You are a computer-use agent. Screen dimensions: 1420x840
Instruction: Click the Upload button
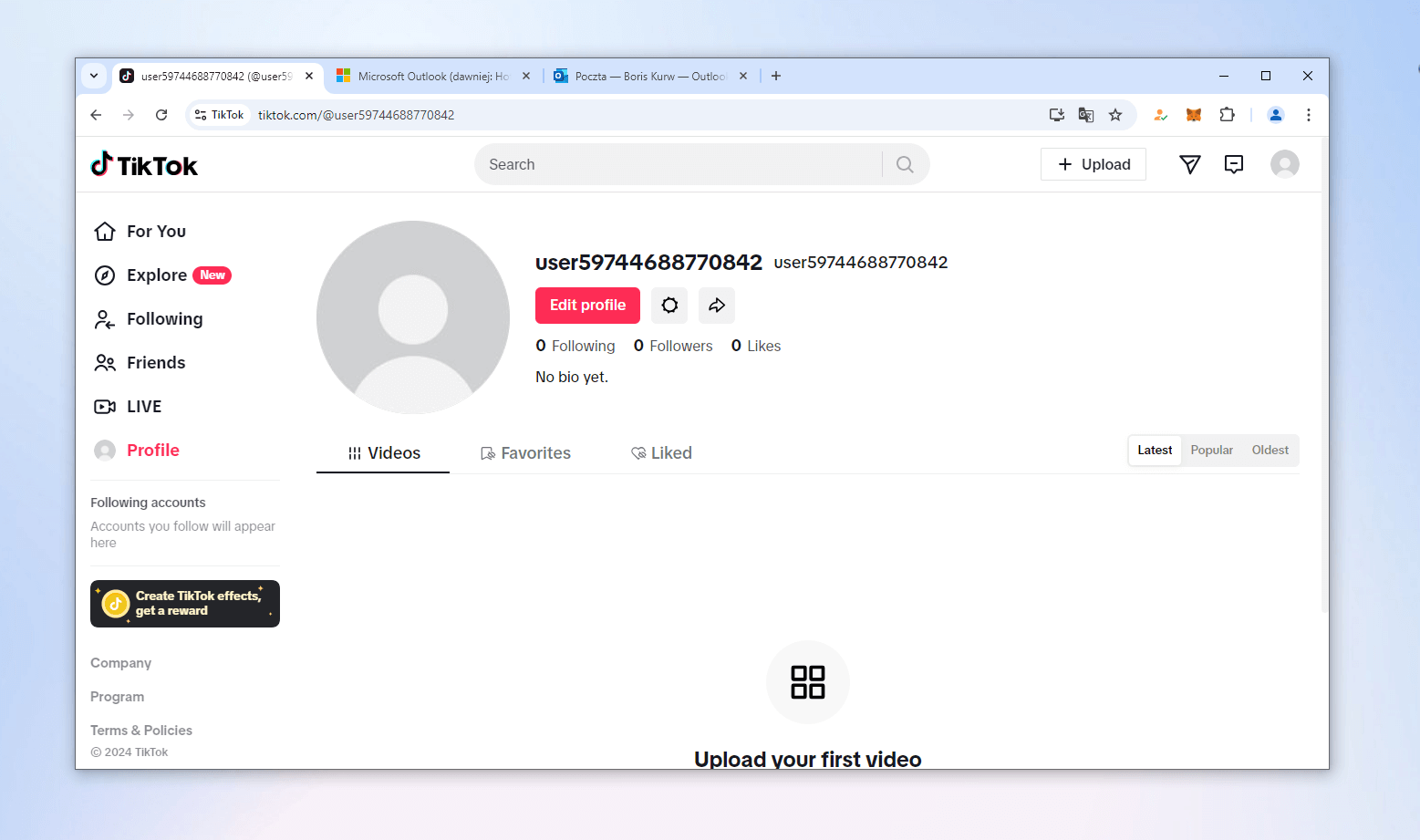1094,164
